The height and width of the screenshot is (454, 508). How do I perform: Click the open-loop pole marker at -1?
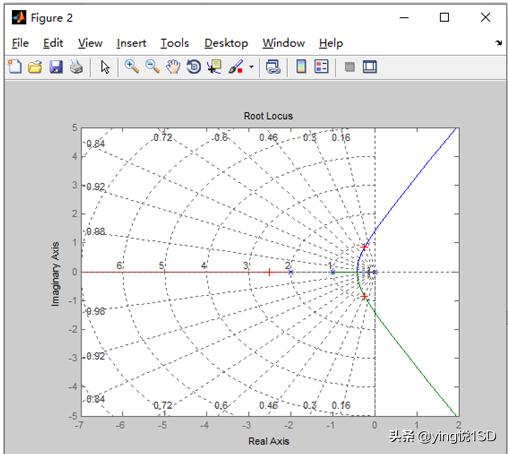tap(333, 272)
